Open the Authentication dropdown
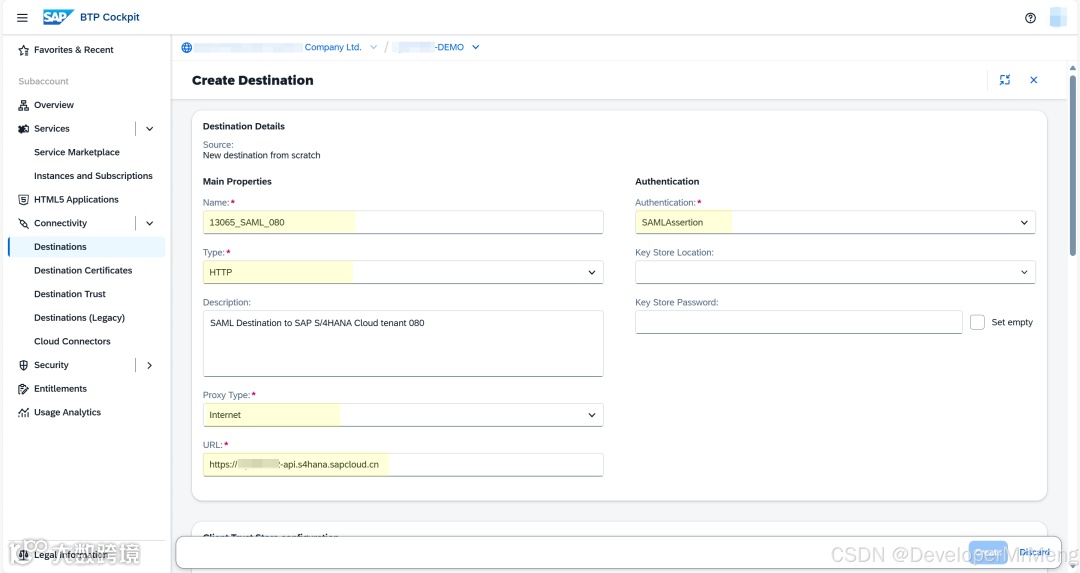 [x=1024, y=223]
